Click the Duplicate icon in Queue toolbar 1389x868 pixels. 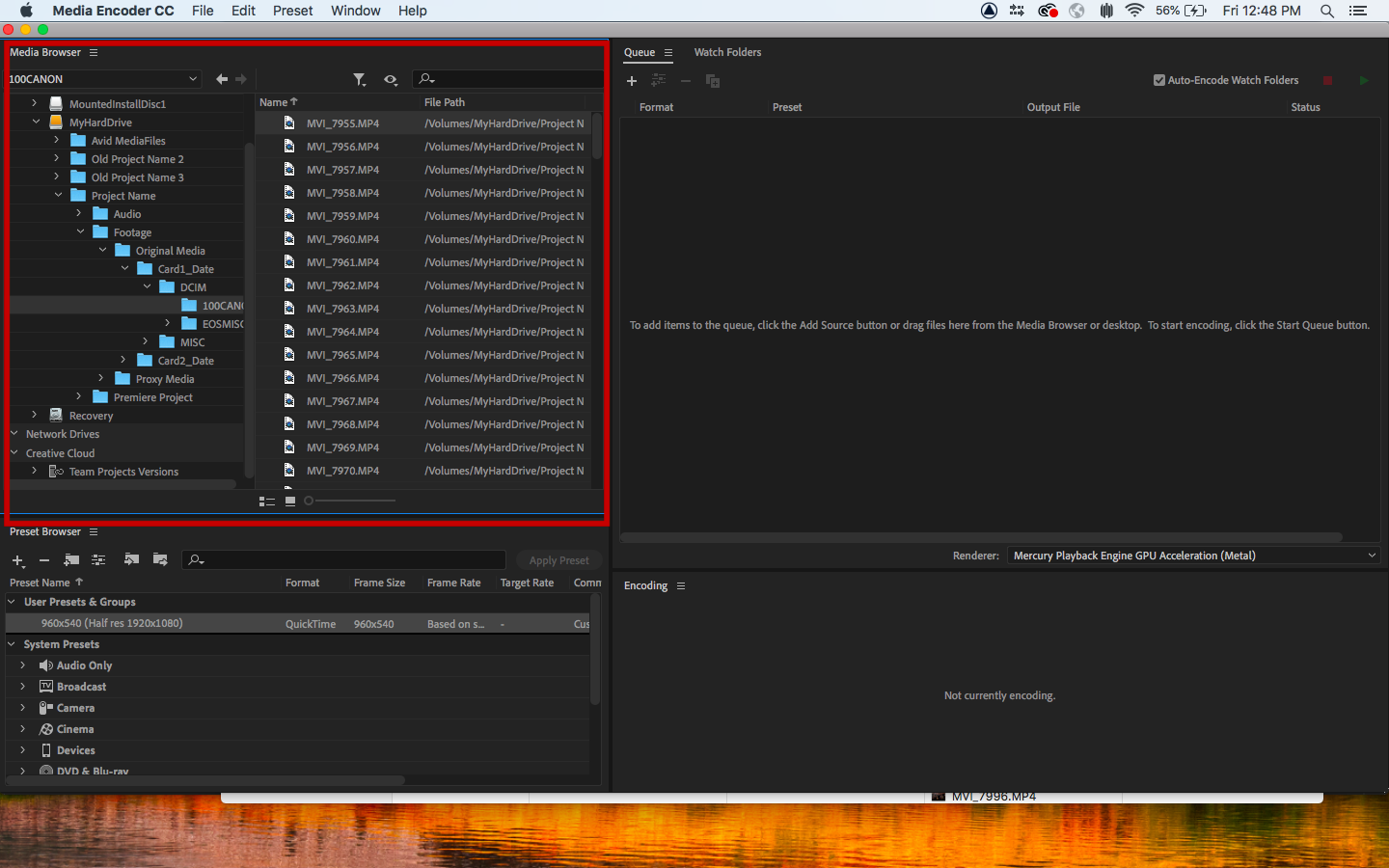[713, 81]
